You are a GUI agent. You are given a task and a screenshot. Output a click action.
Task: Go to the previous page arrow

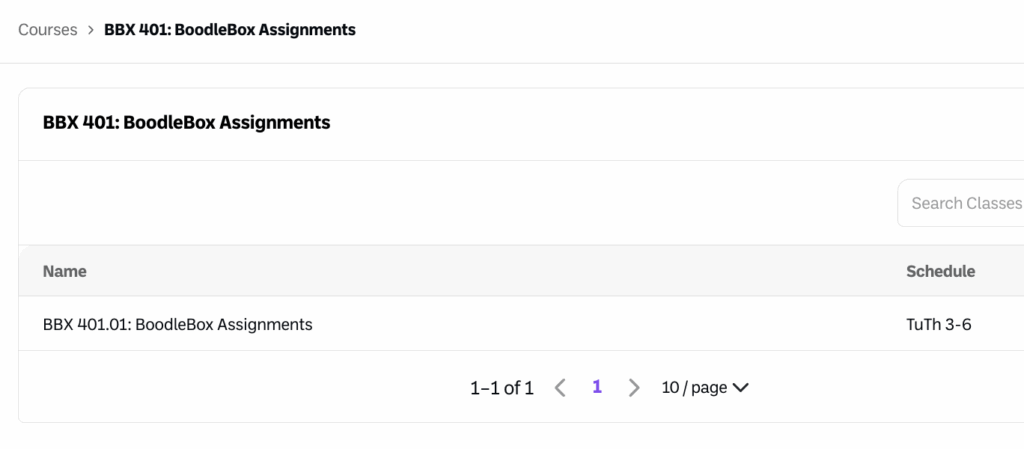coord(560,388)
